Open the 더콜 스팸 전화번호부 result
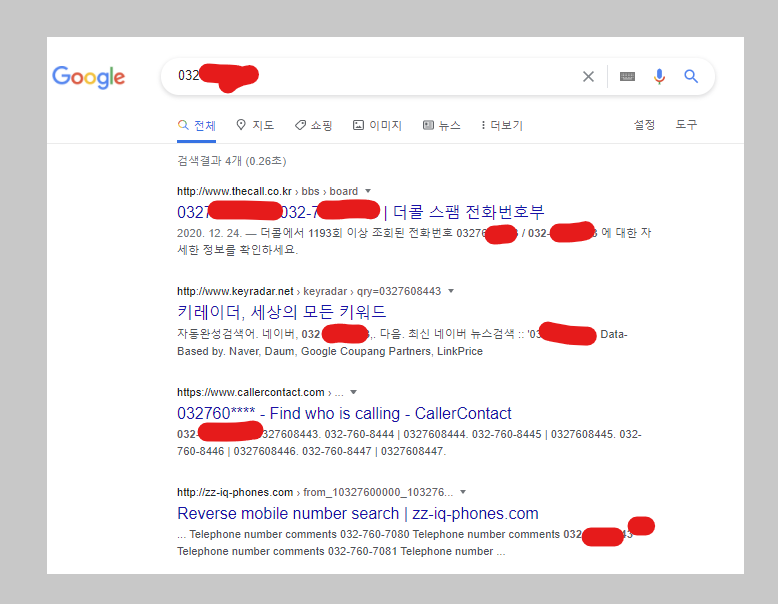 360,212
